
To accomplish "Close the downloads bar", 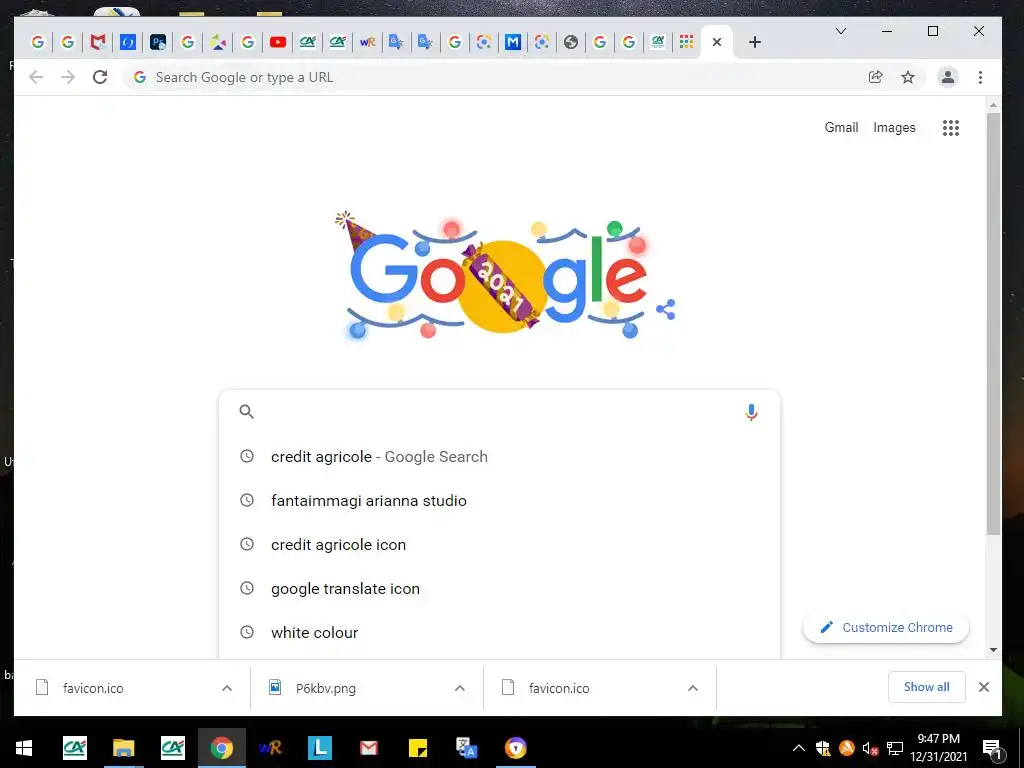I will tap(984, 687).
